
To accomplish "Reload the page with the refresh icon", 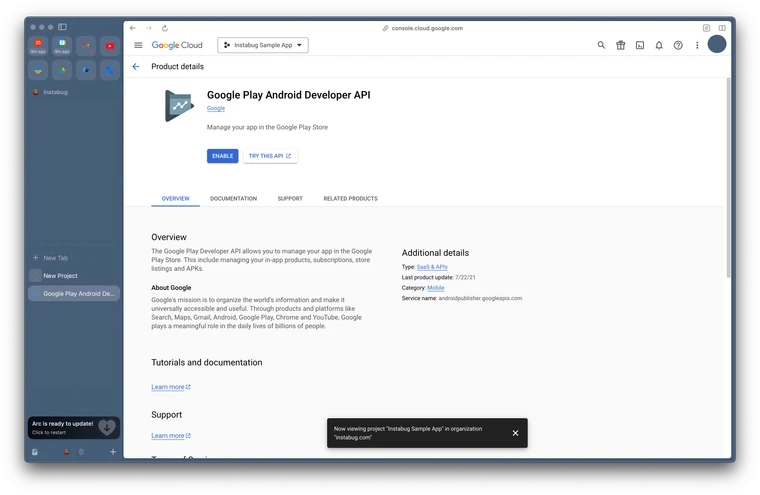I will [x=165, y=28].
